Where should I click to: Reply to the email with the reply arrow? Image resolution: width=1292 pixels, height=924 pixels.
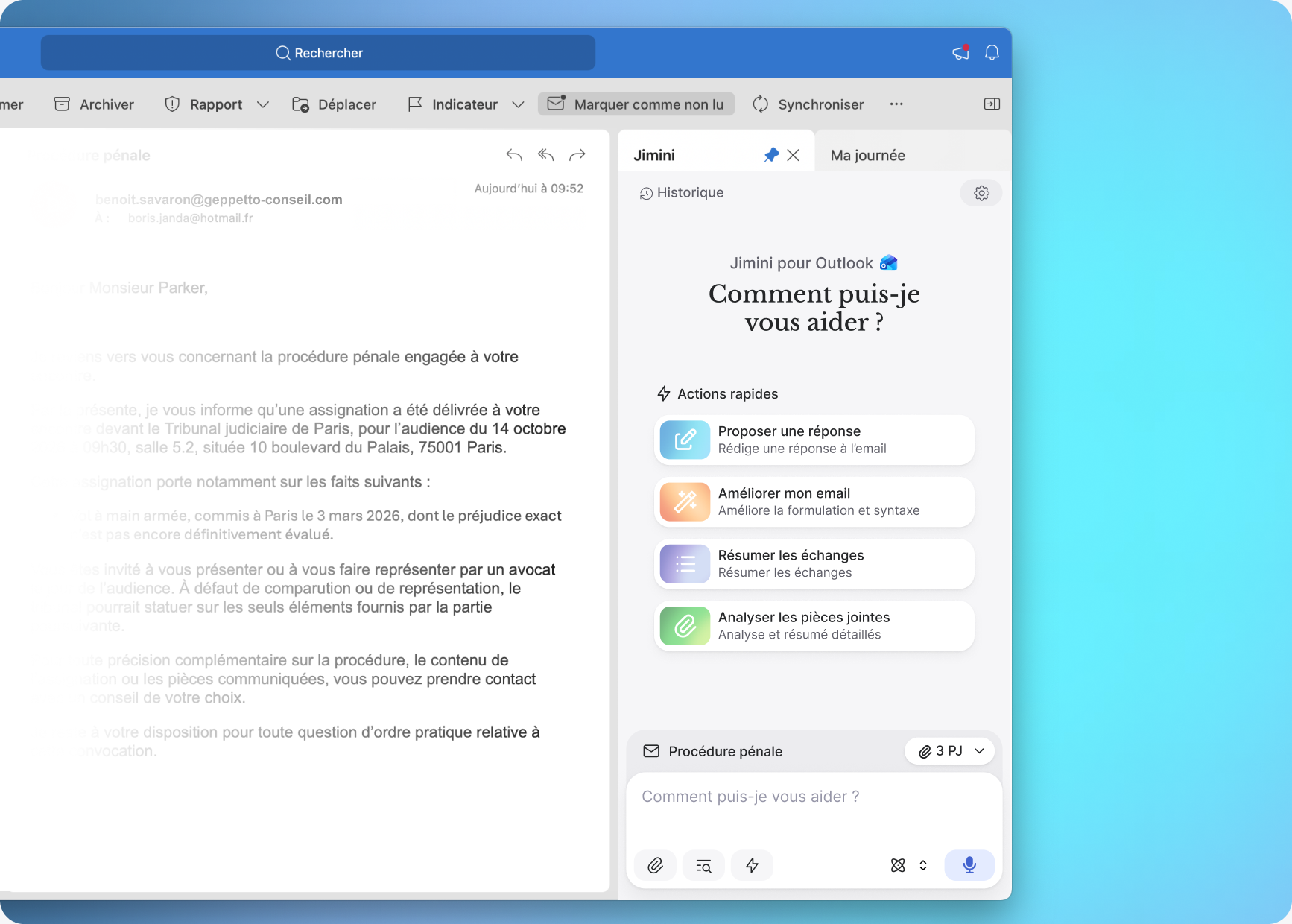point(514,155)
